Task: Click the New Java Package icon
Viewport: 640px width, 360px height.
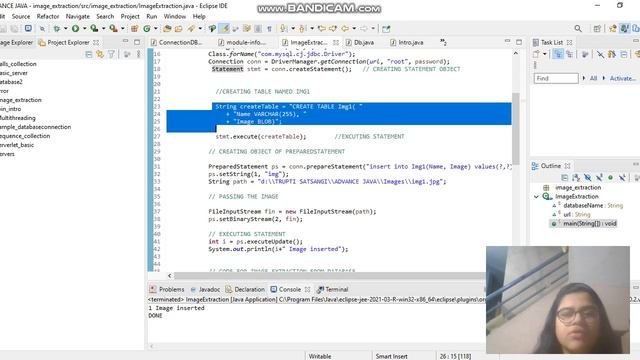Action: (x=134, y=28)
